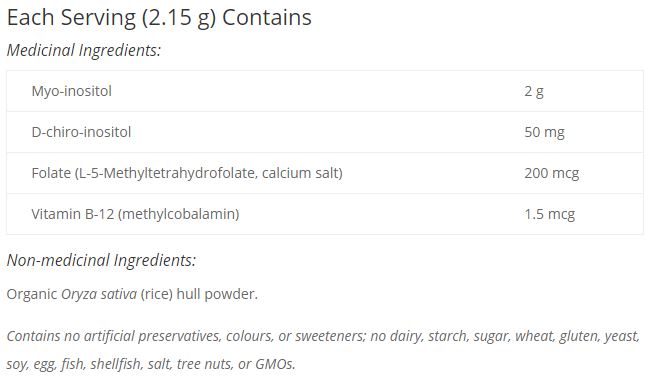
Task: Select the 50 mg dosage value
Action: (544, 132)
